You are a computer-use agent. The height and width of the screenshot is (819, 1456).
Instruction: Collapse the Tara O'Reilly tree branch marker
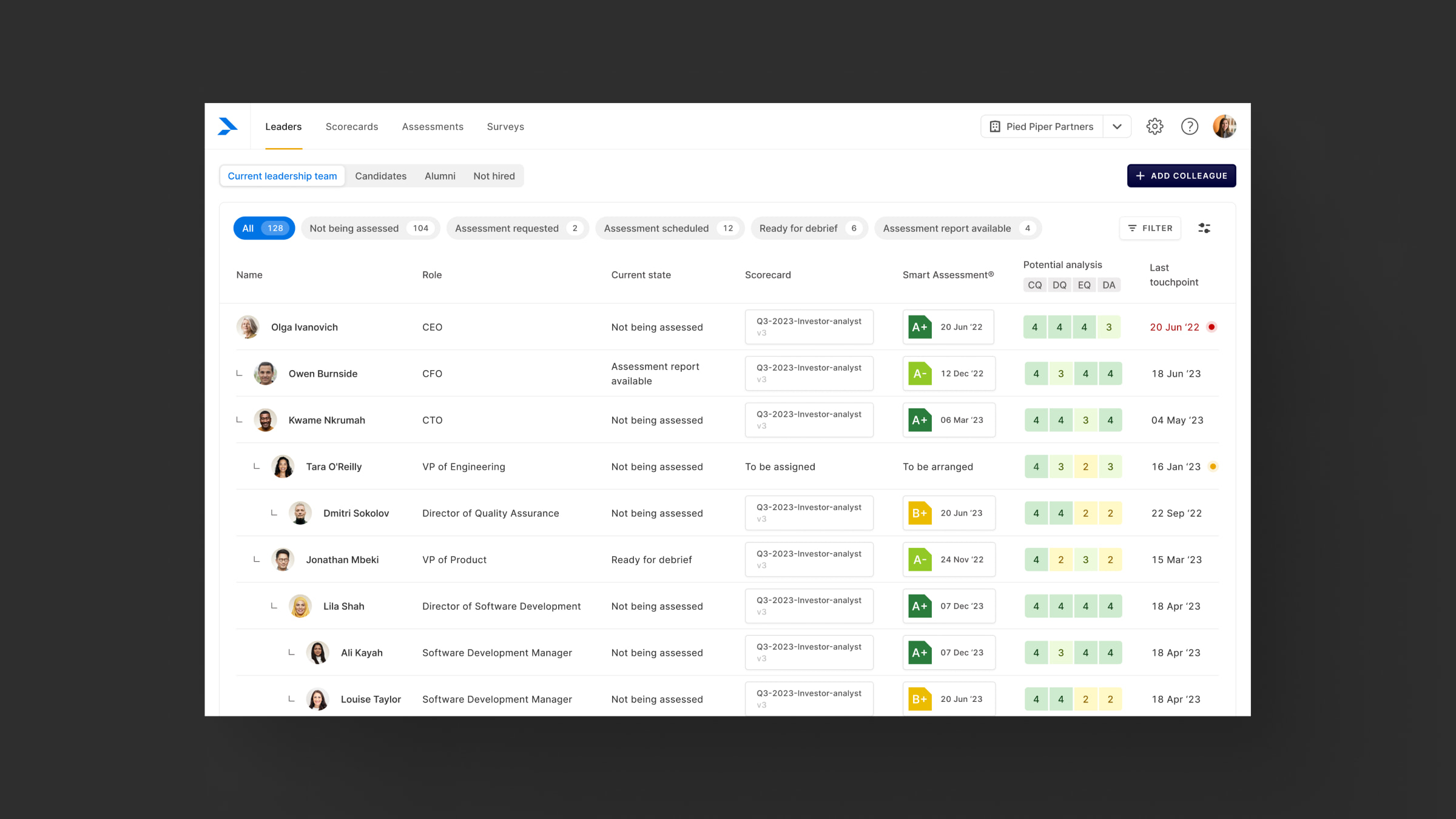click(x=257, y=467)
